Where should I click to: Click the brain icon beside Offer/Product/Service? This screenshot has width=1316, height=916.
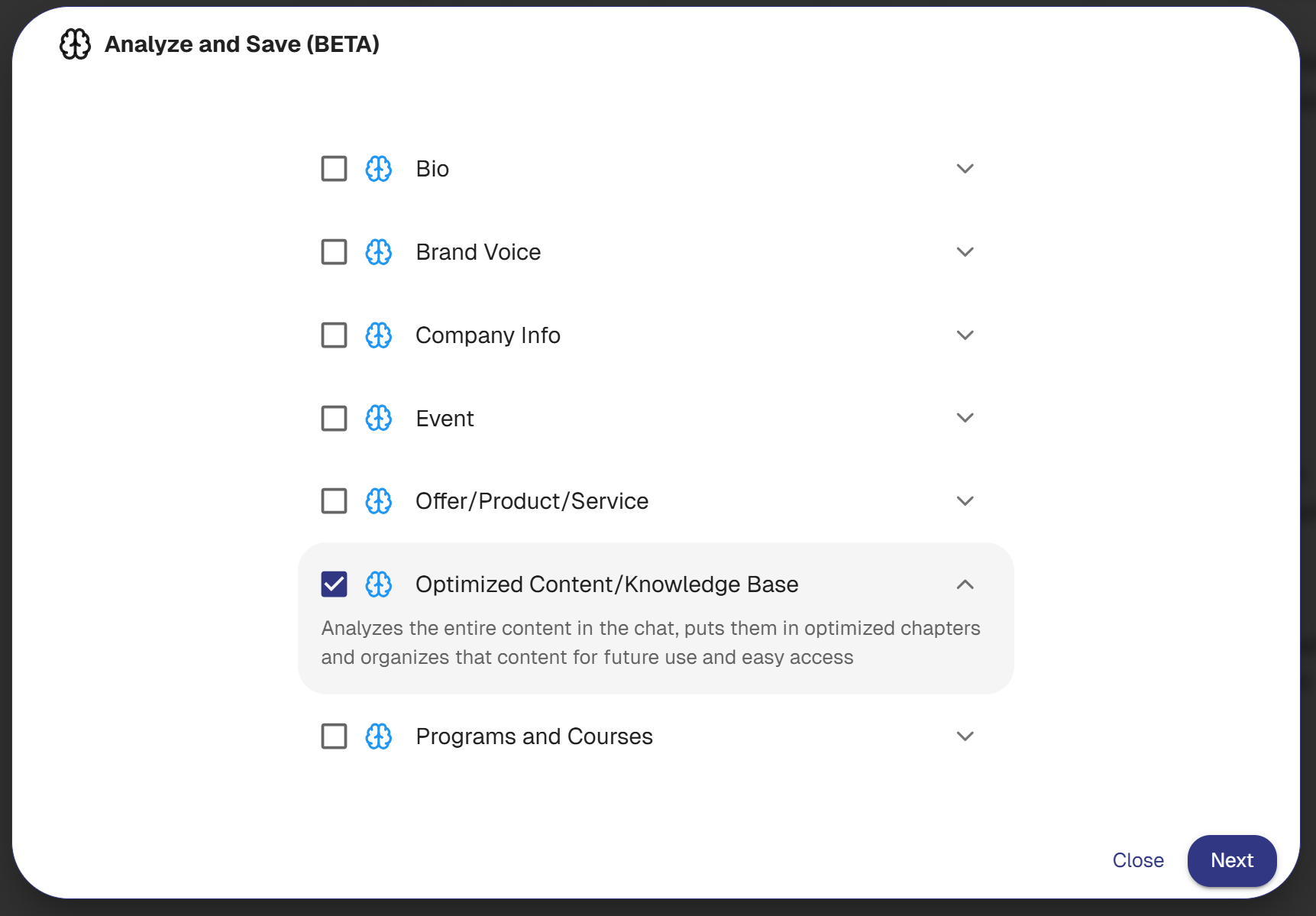[x=379, y=501]
